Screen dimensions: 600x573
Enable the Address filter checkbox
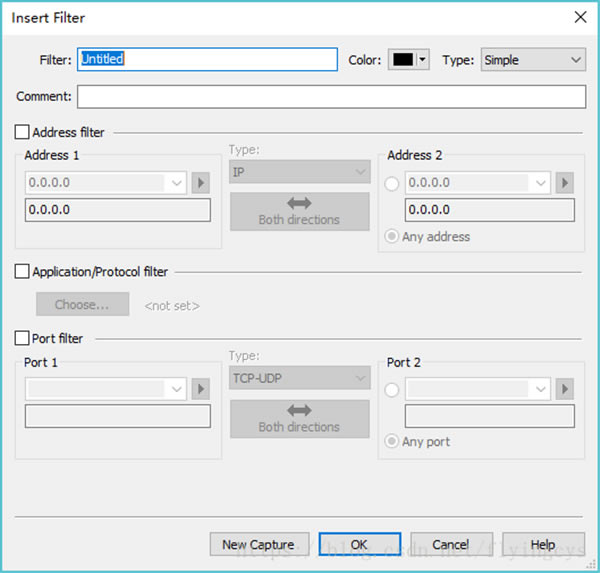pyautogui.click(x=23, y=132)
